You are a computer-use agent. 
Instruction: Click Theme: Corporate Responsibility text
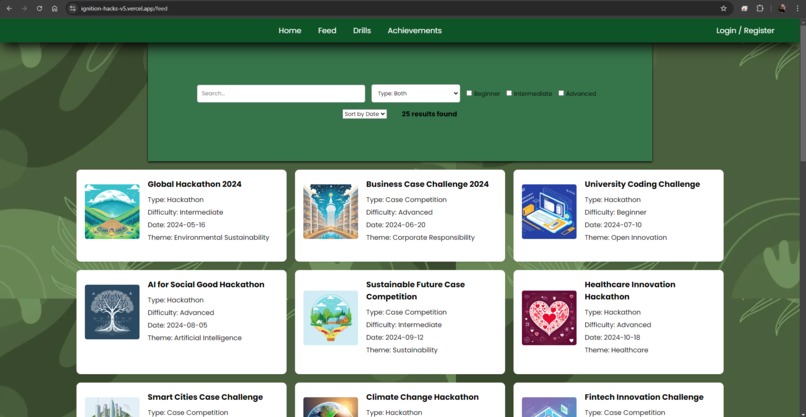pos(420,238)
